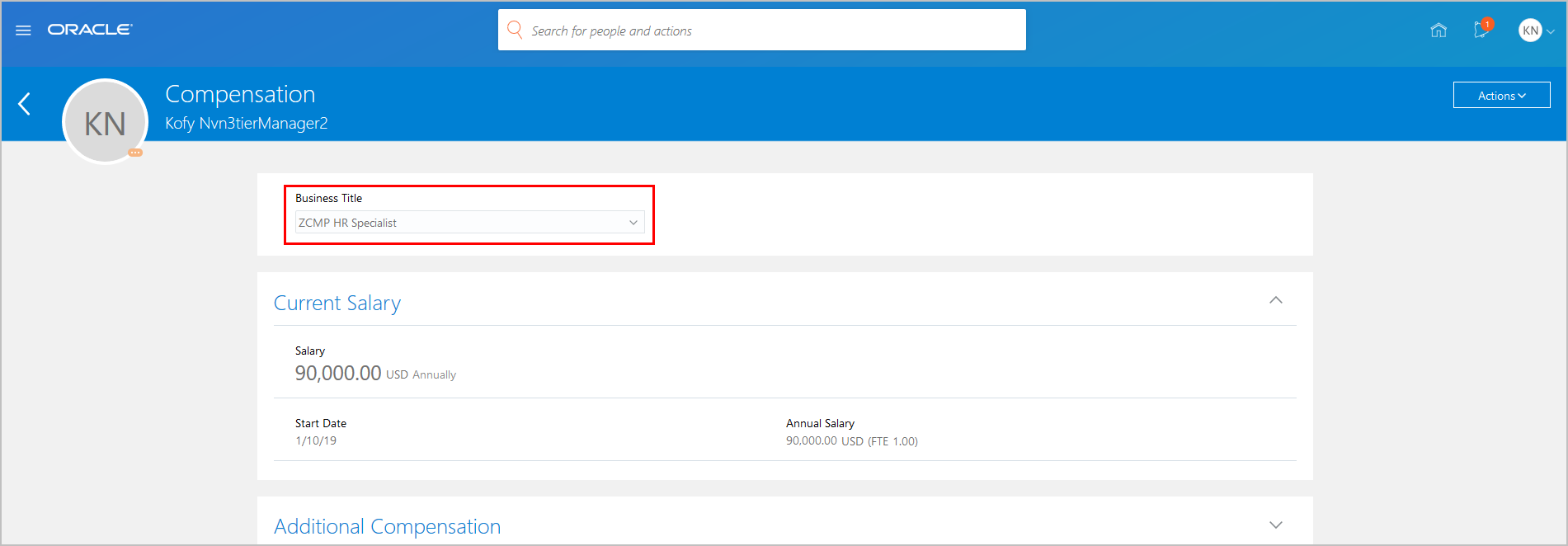
Task: Click the Additional Compensation heading
Action: tap(388, 527)
